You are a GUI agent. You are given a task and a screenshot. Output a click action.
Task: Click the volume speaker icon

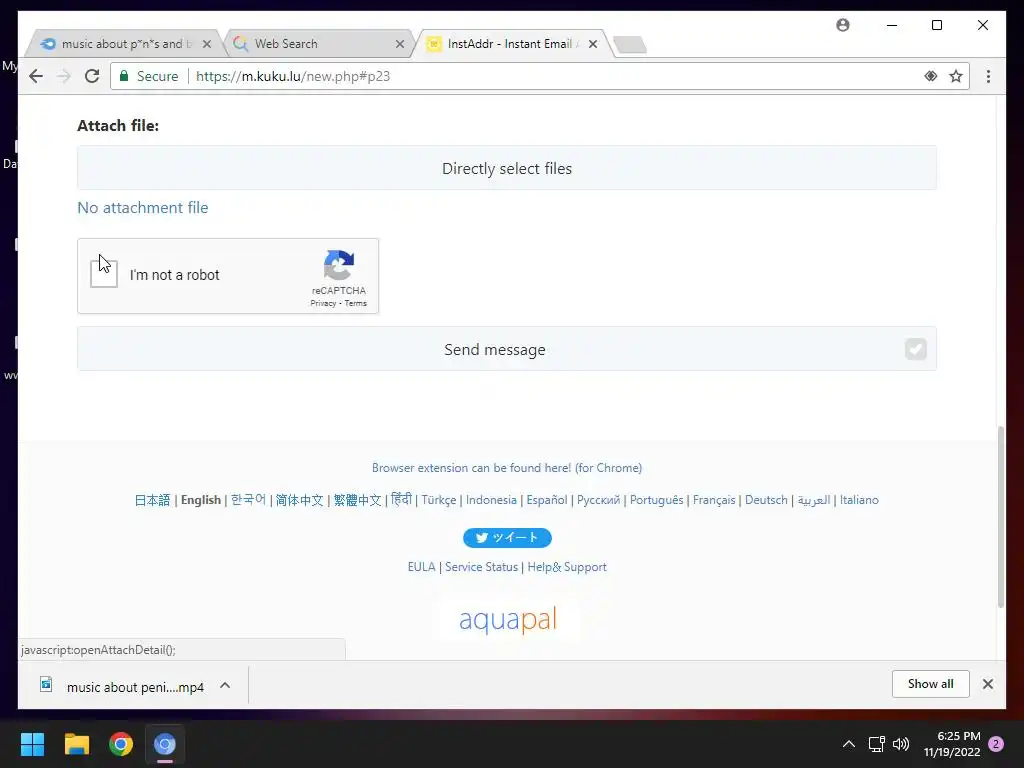901,744
